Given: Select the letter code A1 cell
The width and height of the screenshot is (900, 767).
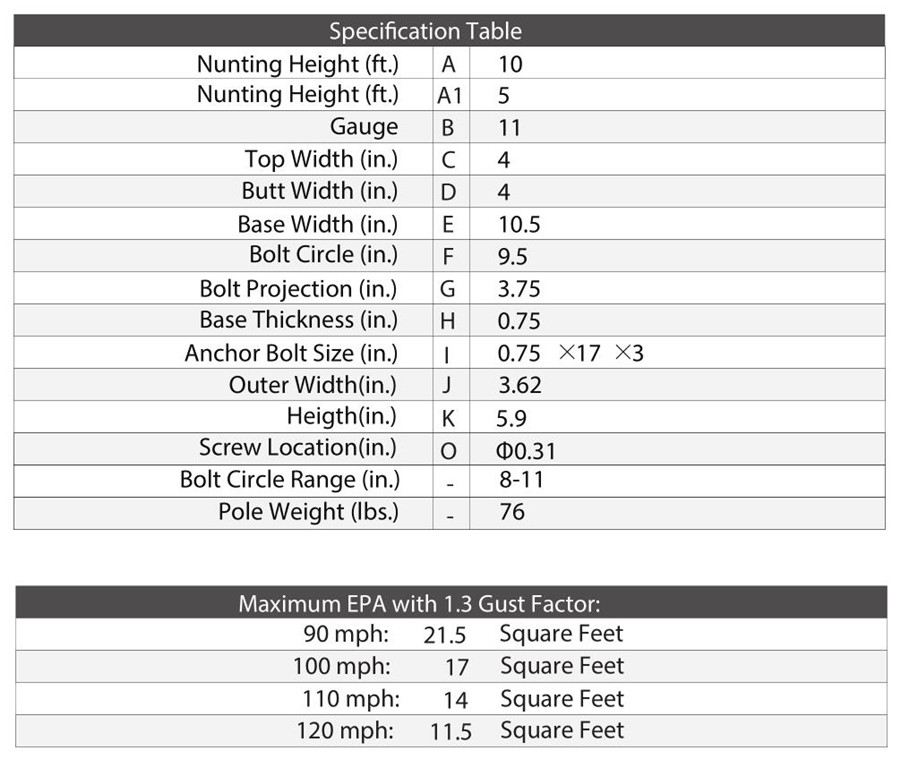Looking at the screenshot, I should [449, 96].
